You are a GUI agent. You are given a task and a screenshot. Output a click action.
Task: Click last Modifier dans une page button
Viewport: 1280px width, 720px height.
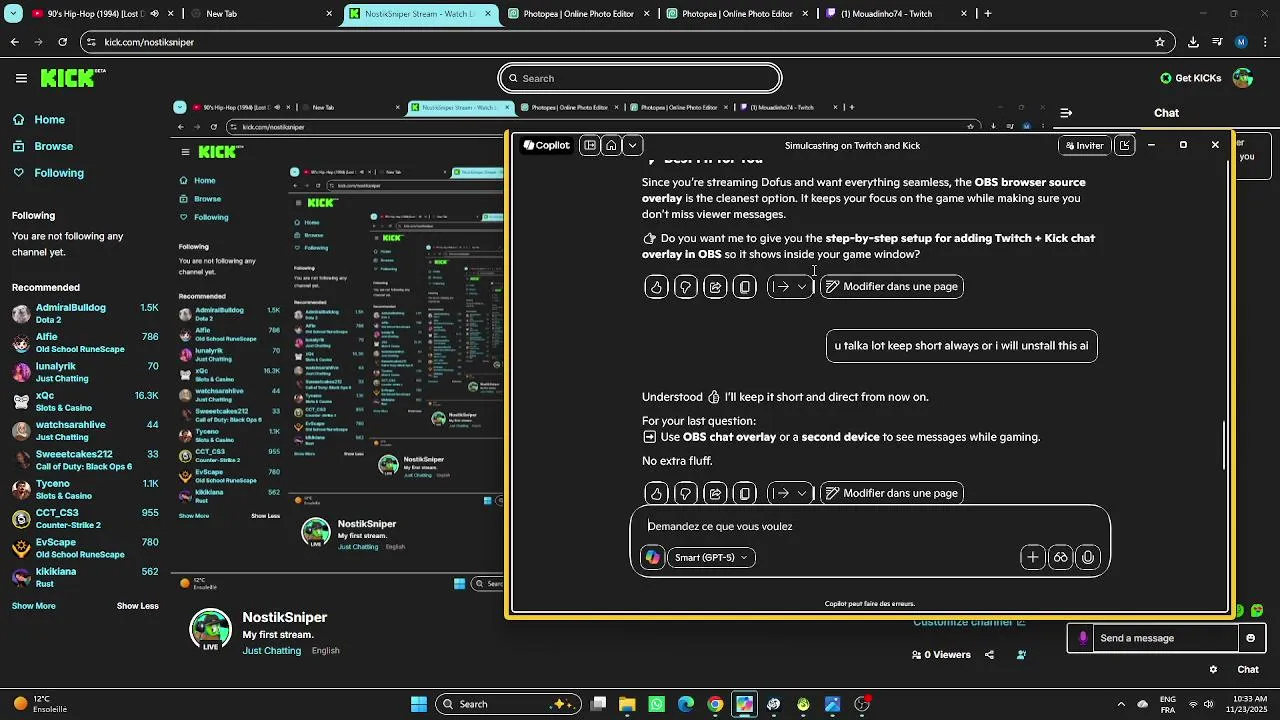tap(892, 493)
